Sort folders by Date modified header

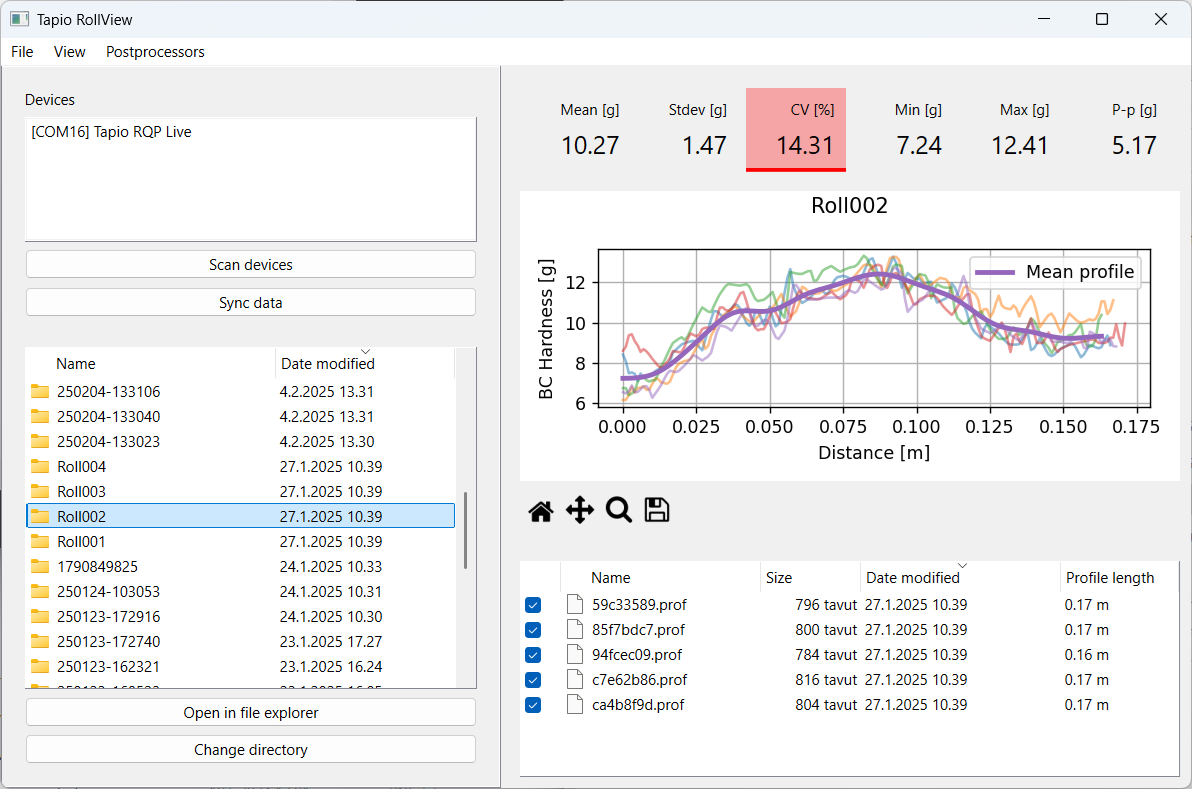(x=328, y=364)
